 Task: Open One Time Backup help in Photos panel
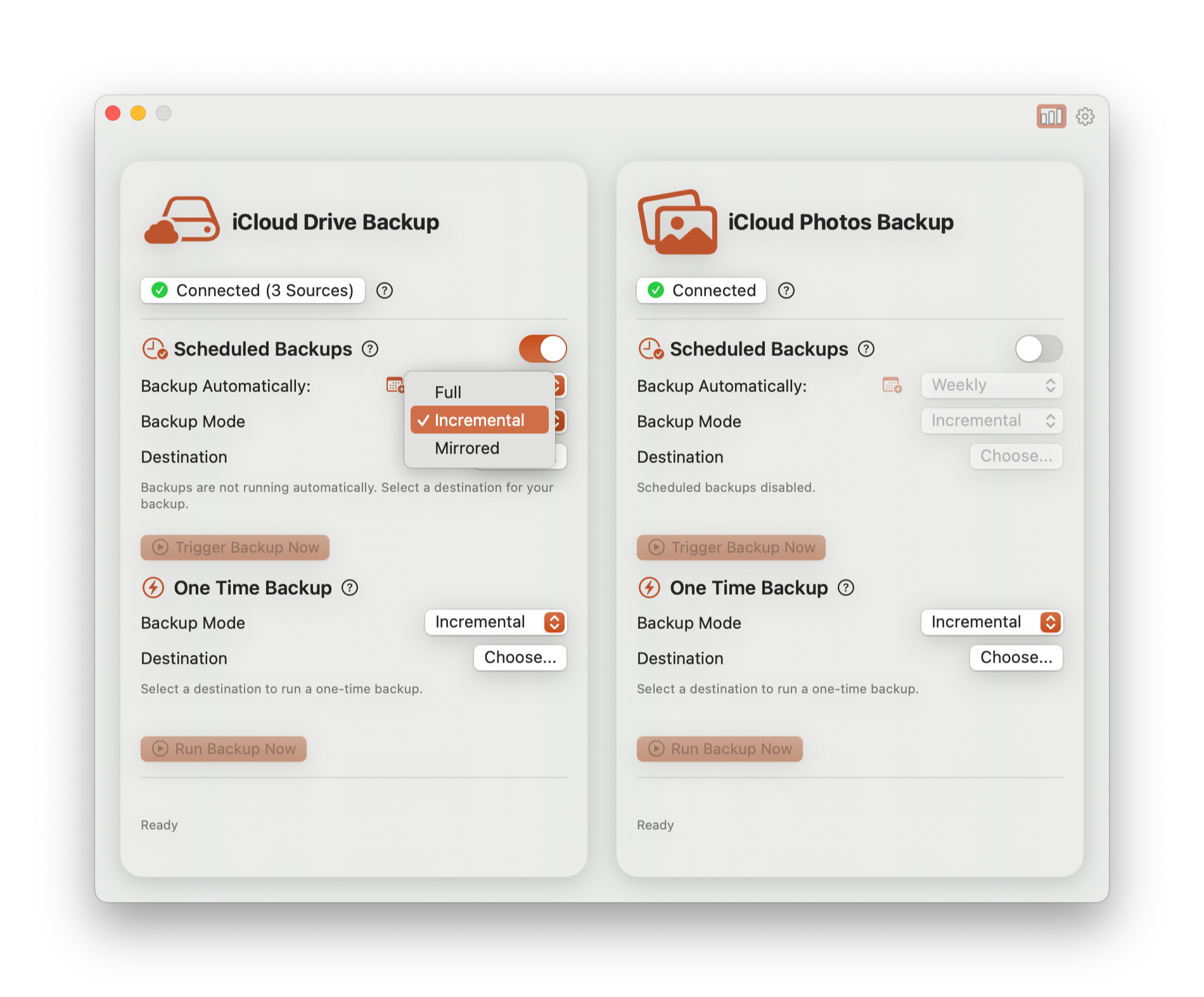point(846,588)
